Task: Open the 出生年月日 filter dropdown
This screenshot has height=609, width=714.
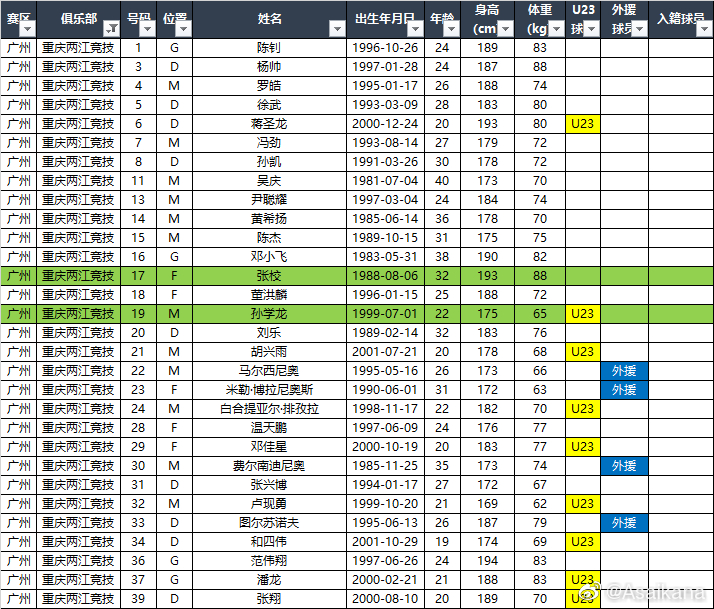Action: [x=418, y=29]
